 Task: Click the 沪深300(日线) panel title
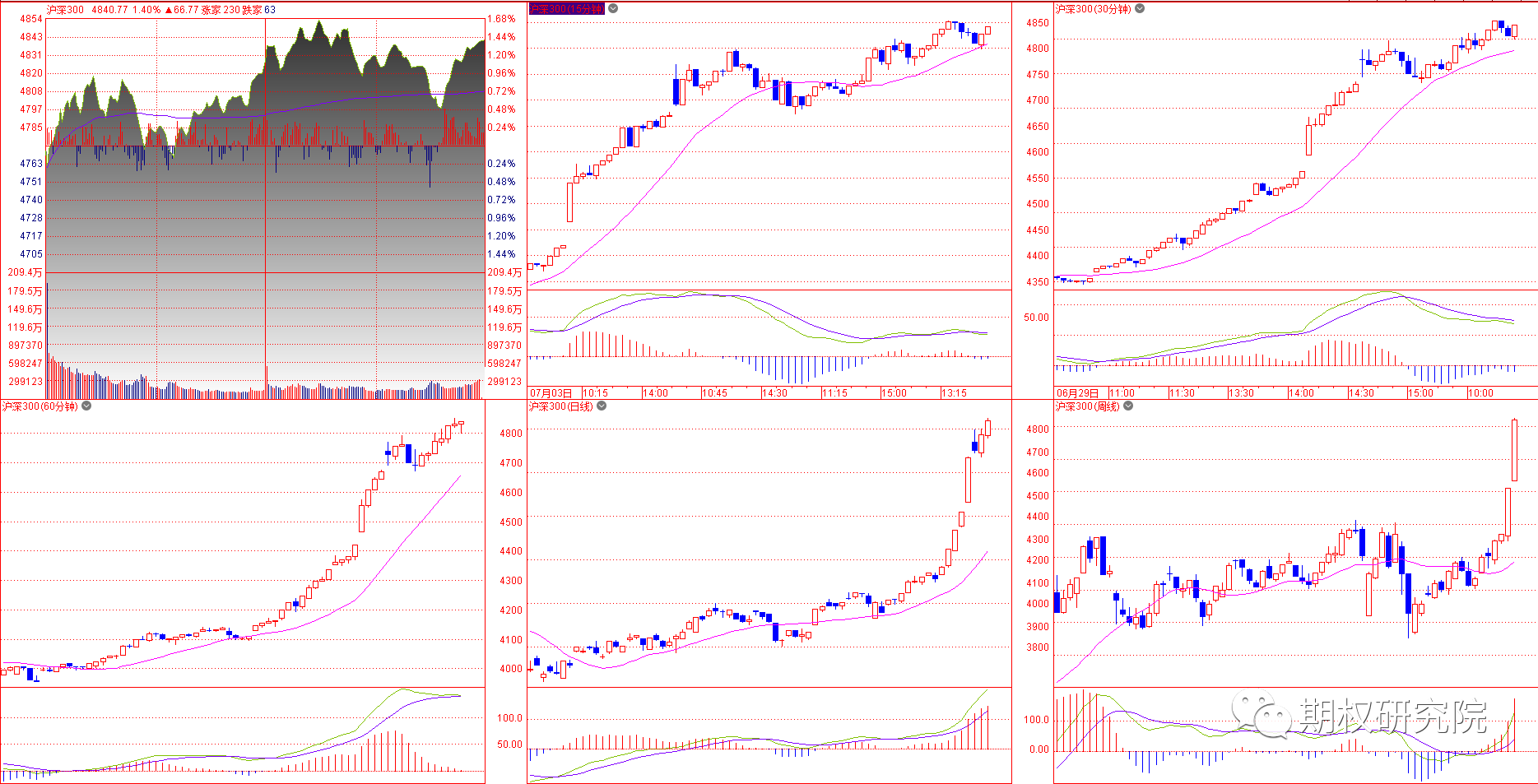(x=560, y=406)
